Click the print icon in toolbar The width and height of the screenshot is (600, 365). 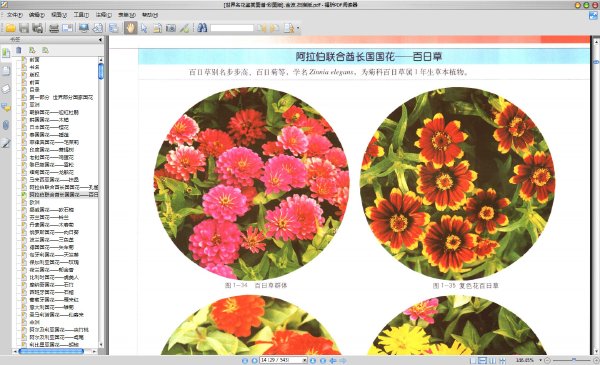(x=54, y=28)
